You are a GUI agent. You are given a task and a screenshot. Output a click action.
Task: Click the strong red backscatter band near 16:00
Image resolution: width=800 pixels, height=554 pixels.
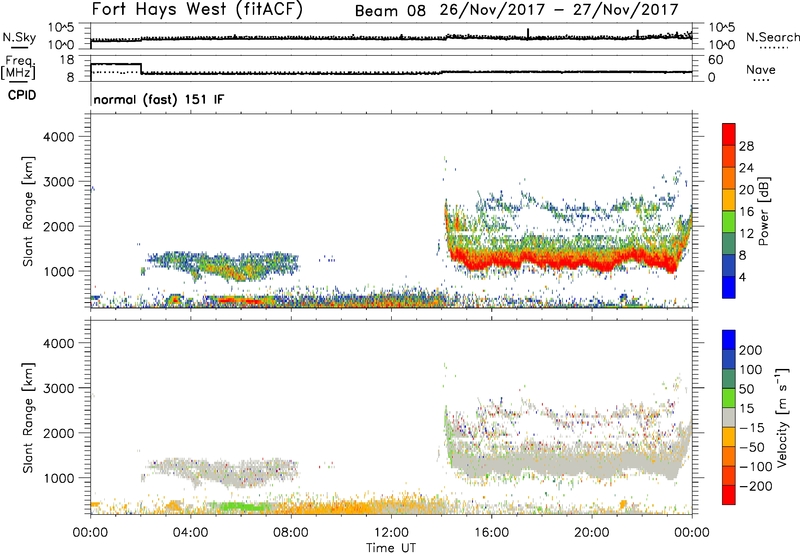(x=492, y=258)
